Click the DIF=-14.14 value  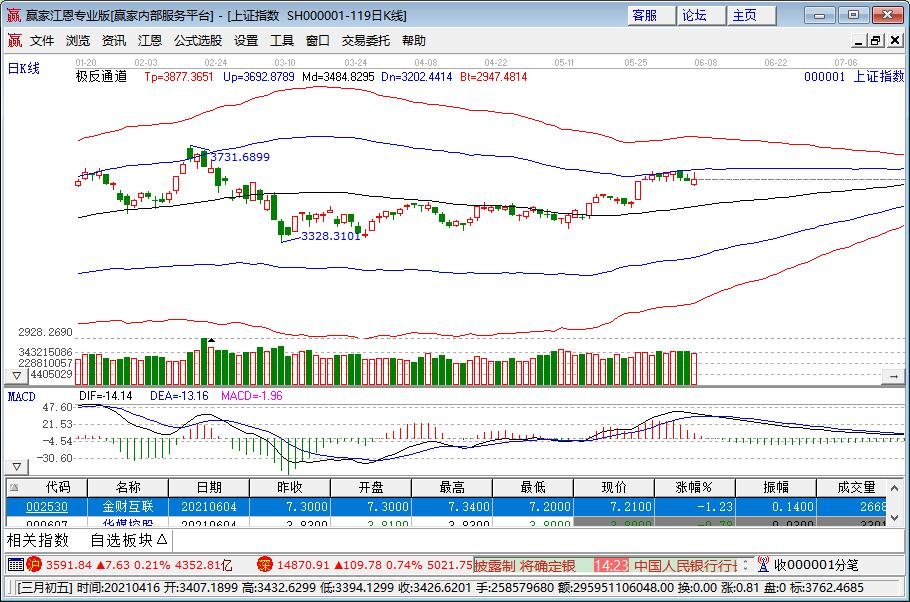click(106, 396)
